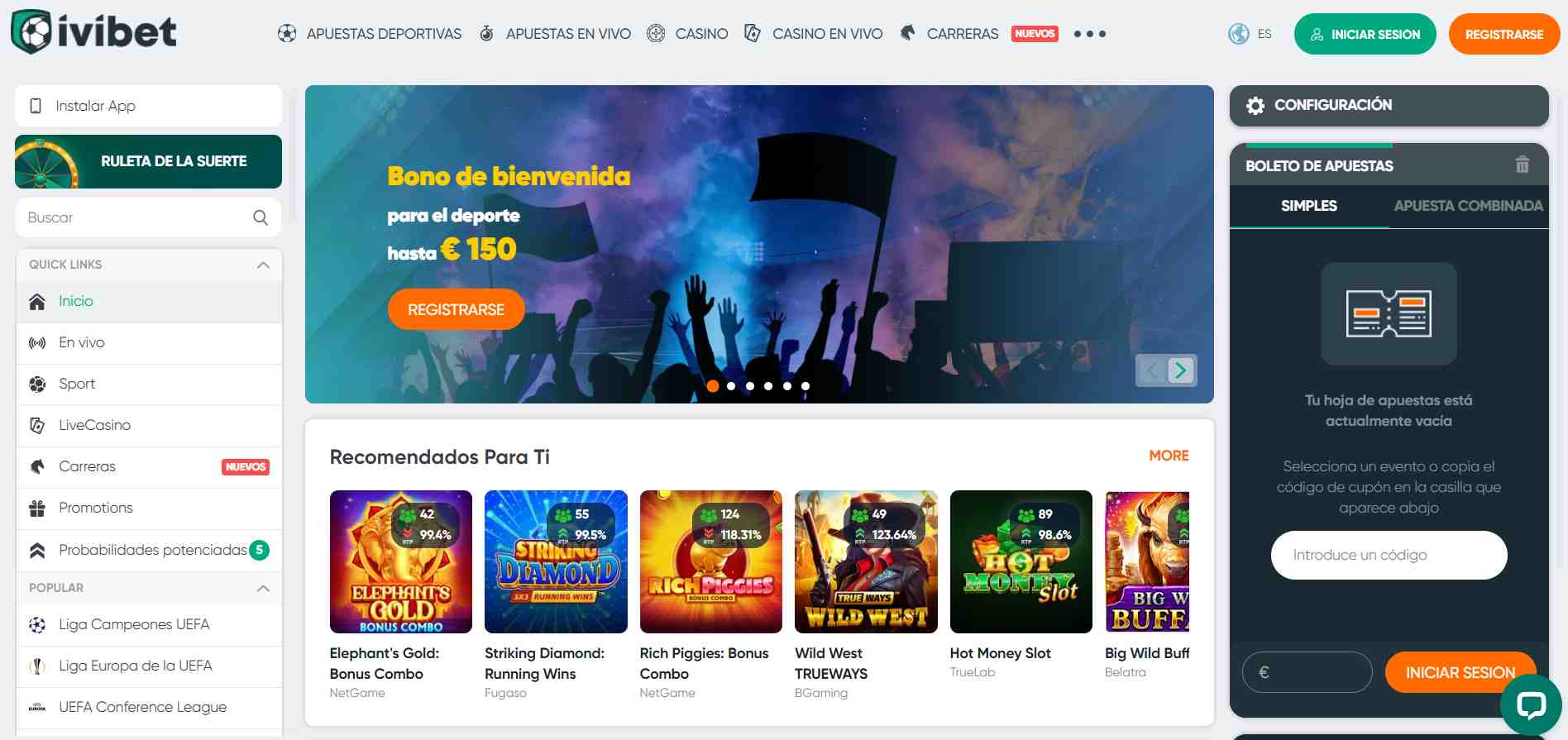
Task: Collapse the Popular section
Action: 263,588
